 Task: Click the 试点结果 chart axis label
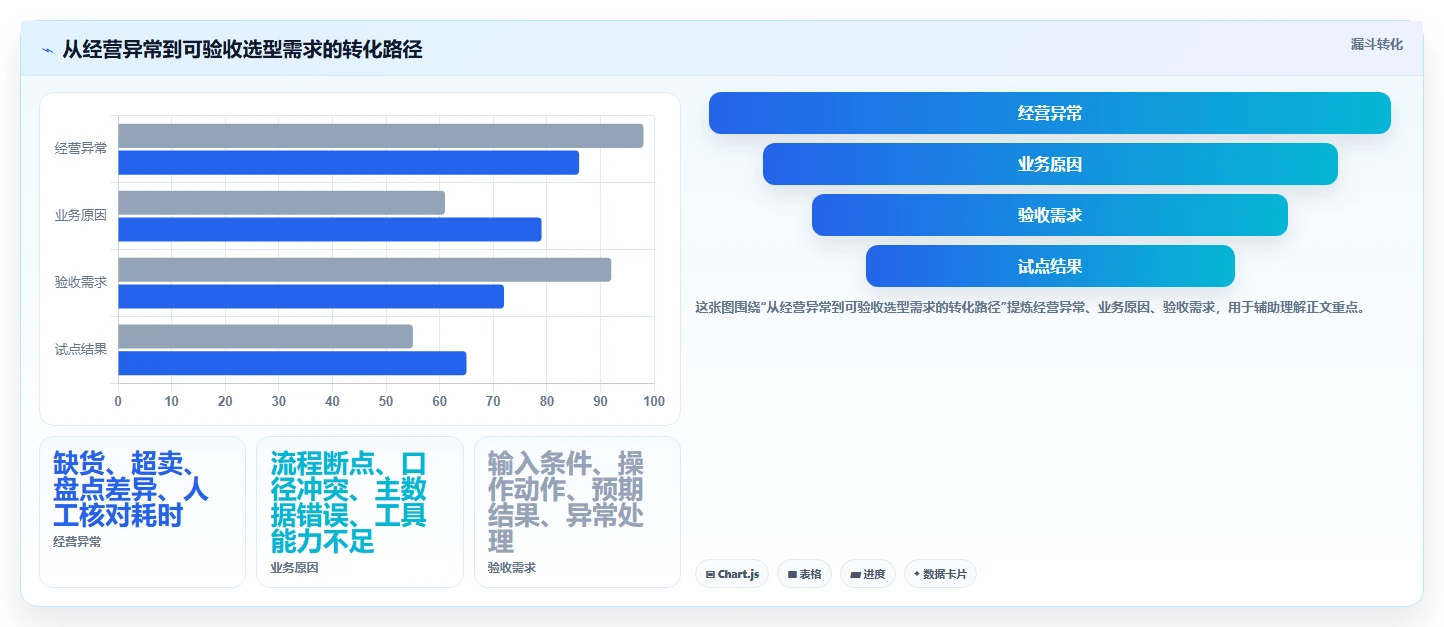pyautogui.click(x=81, y=349)
